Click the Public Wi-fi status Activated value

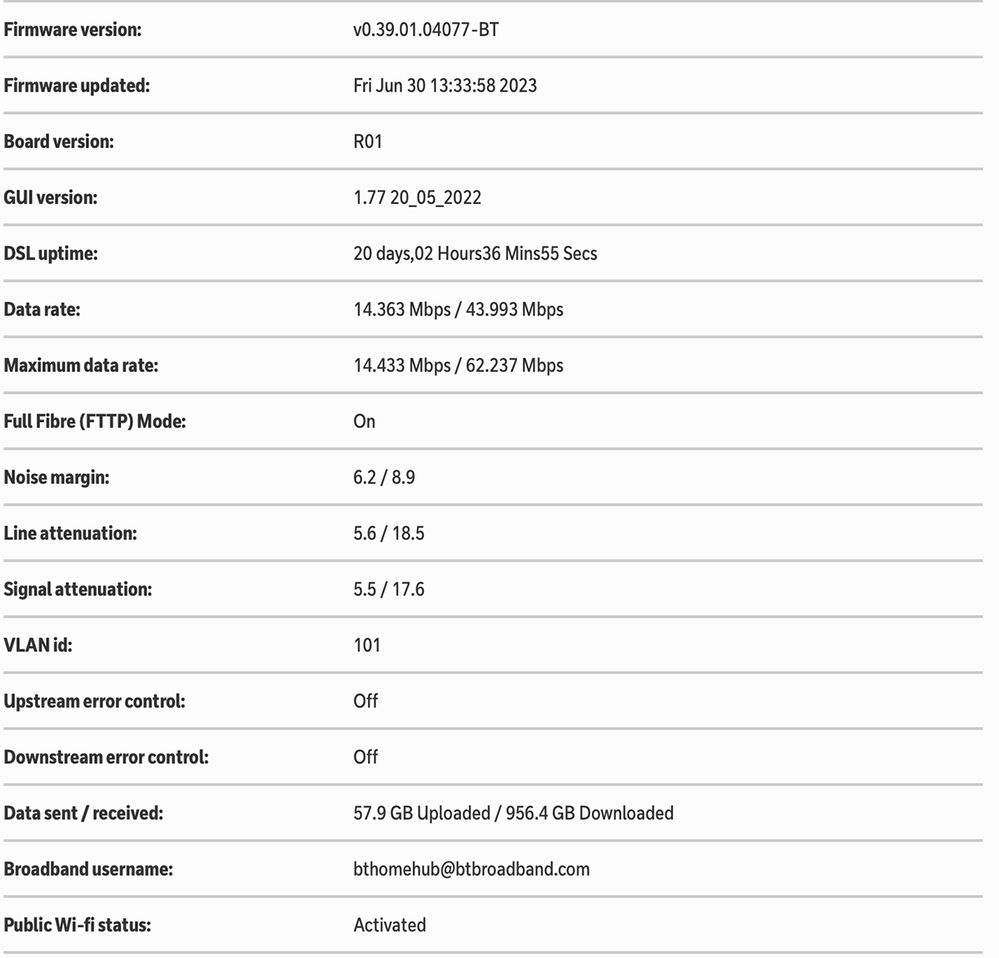pyautogui.click(x=389, y=926)
